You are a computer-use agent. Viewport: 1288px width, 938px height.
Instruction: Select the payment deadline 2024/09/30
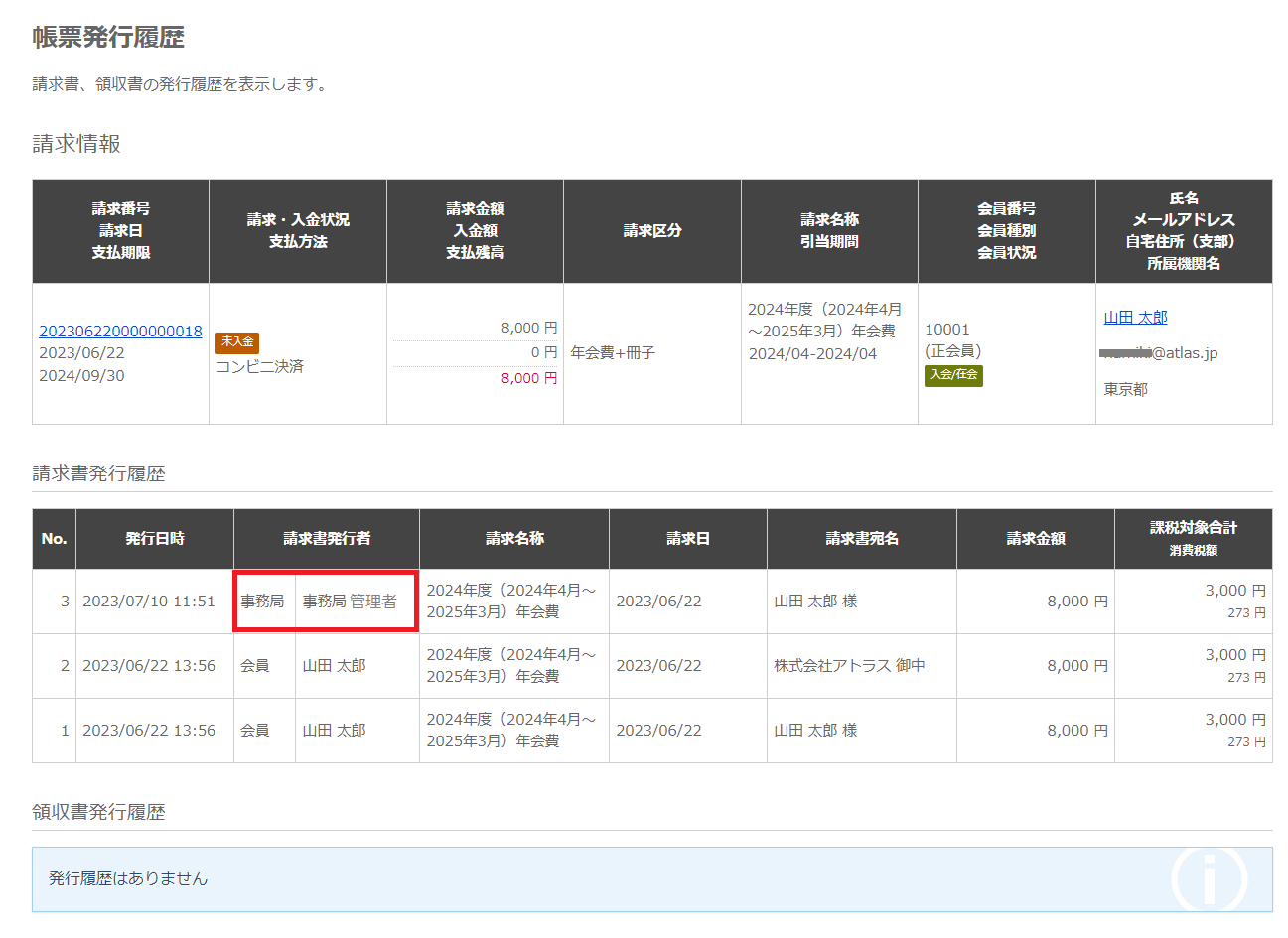(x=81, y=375)
